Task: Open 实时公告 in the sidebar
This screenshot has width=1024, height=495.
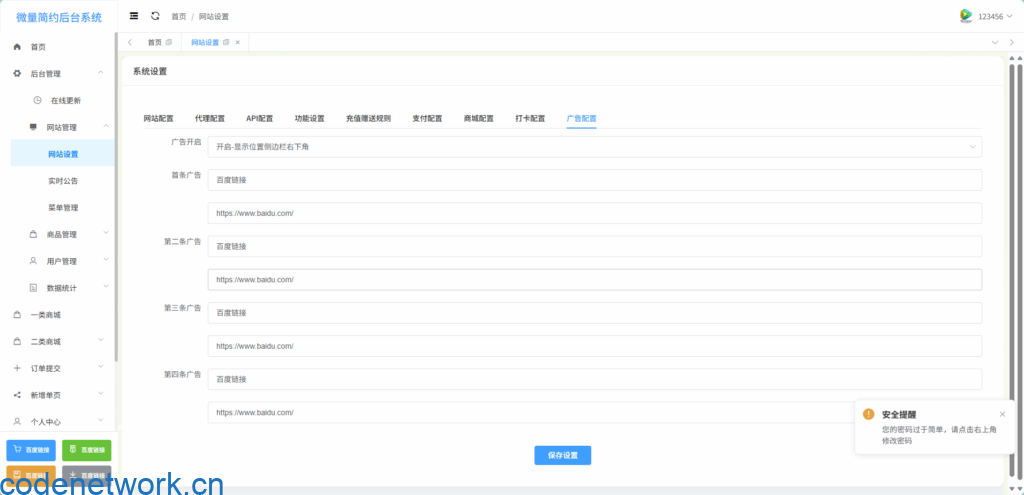Action: (x=63, y=181)
